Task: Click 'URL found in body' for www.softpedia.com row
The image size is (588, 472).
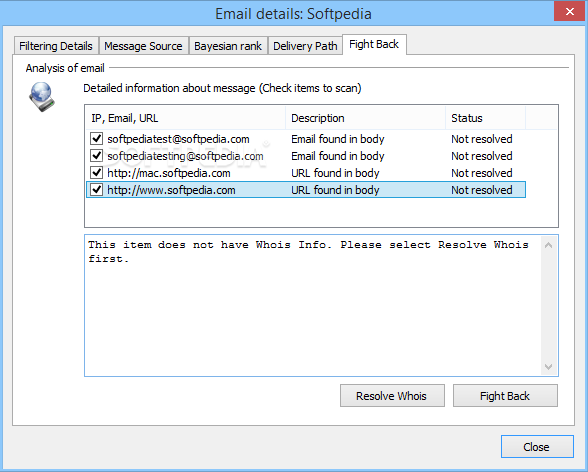Action: [335, 190]
